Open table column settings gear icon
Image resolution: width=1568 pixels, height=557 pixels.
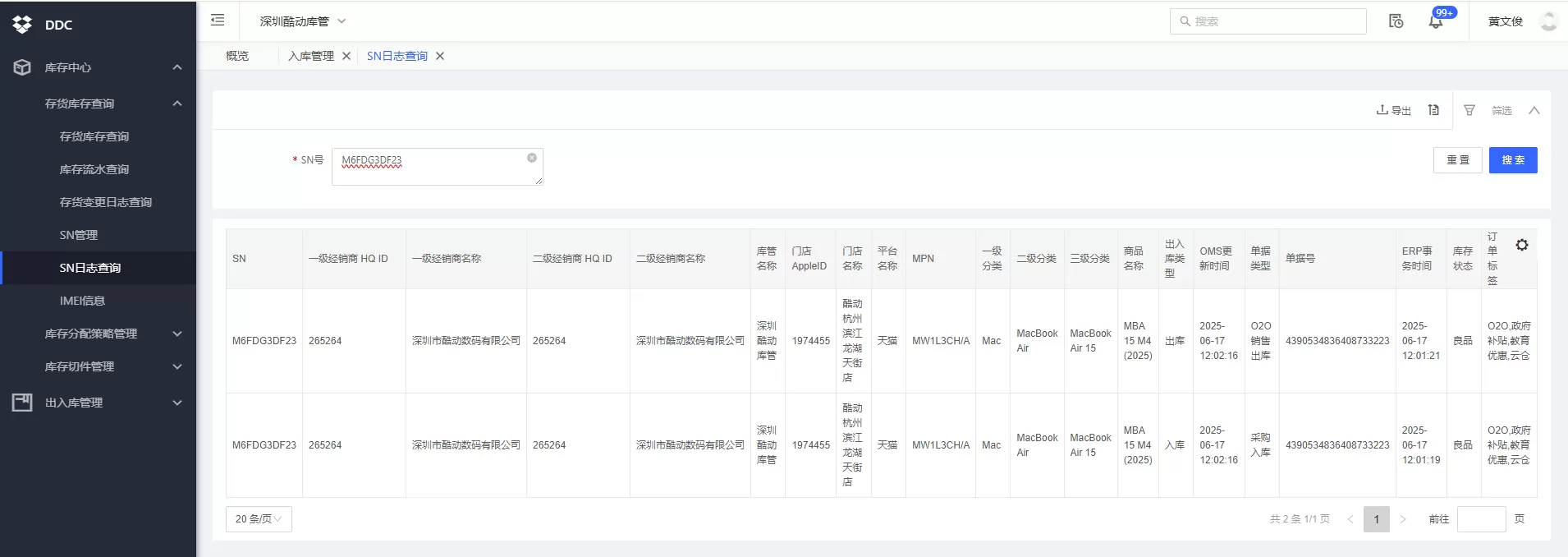[x=1521, y=245]
